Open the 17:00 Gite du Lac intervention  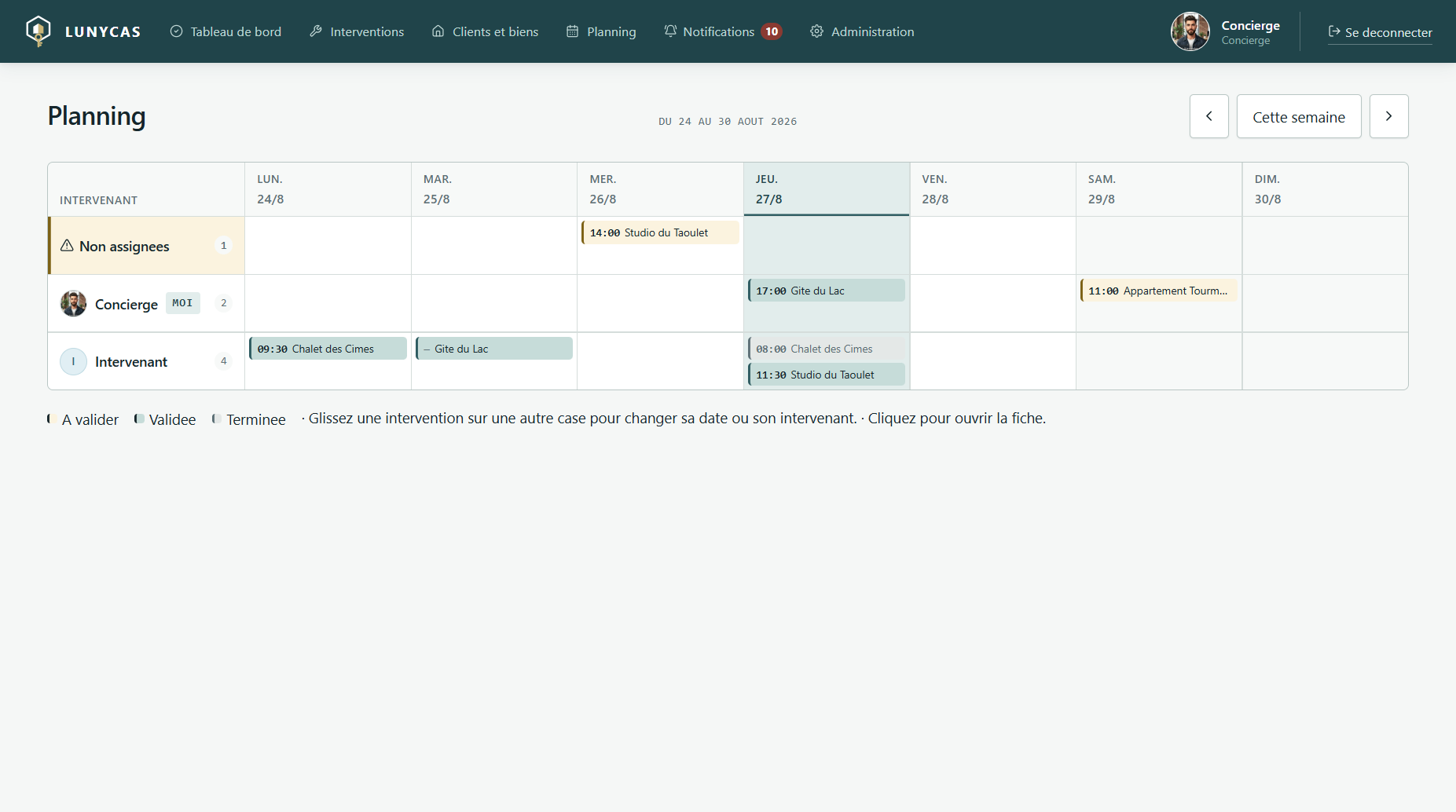point(827,291)
